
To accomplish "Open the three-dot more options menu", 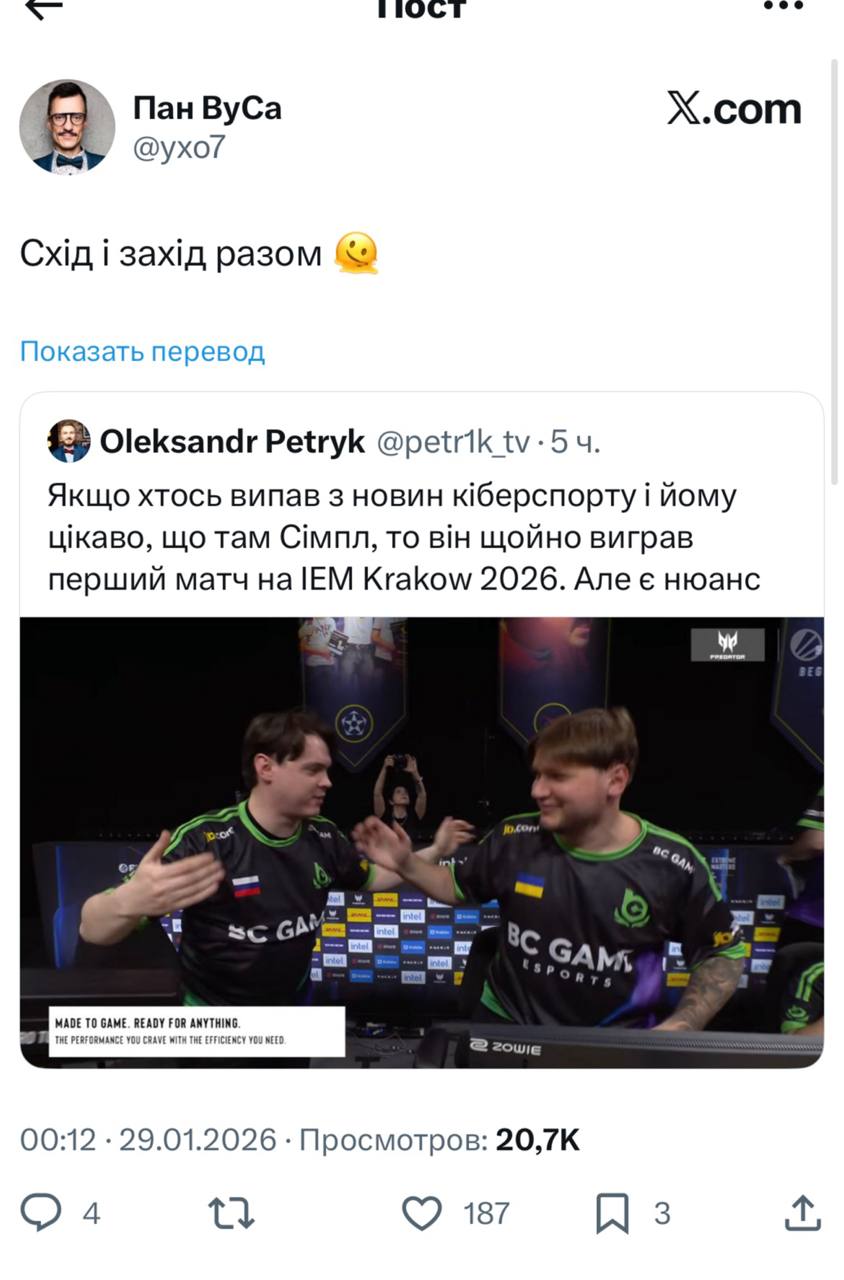I will (783, 5).
